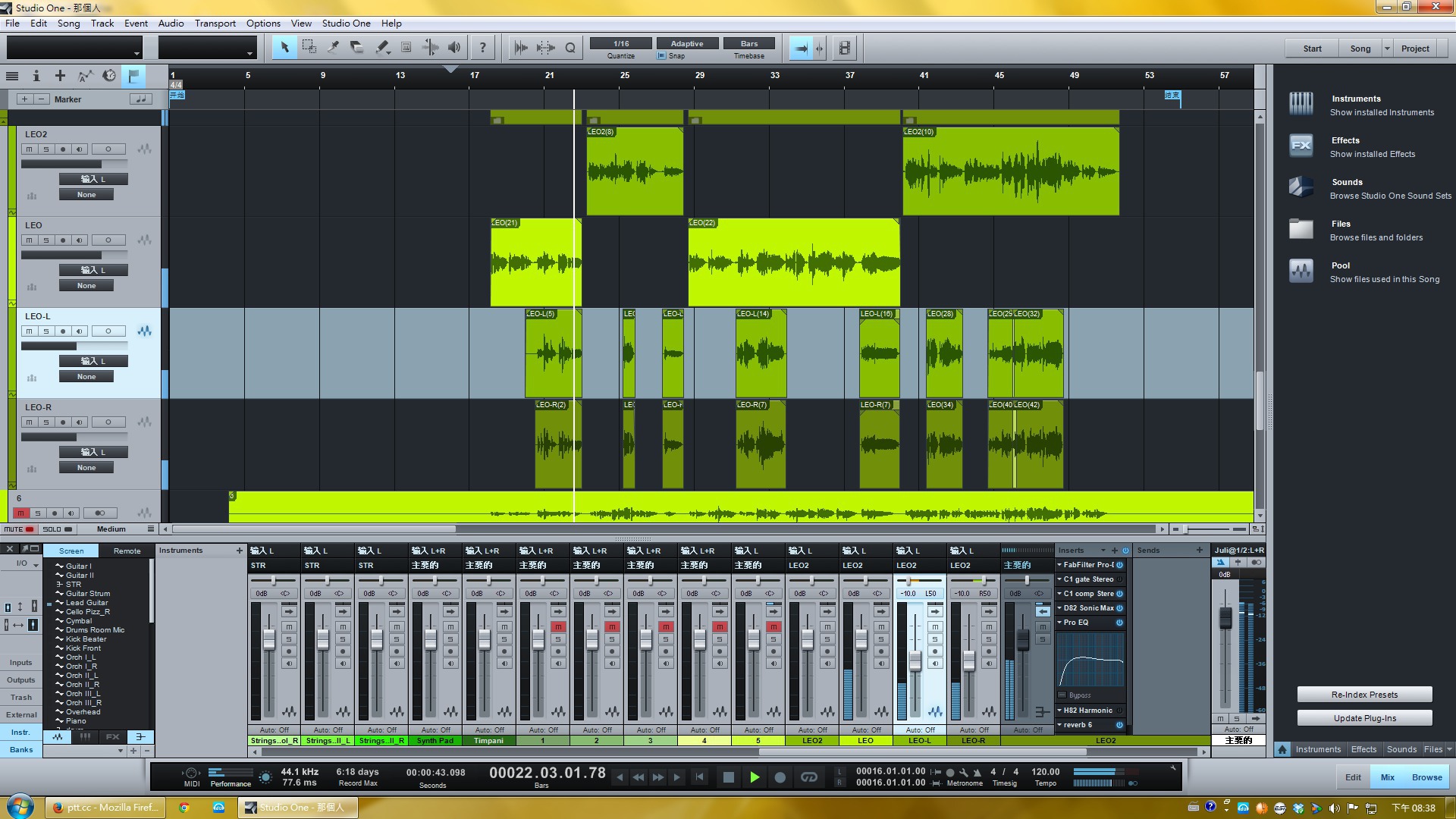Click the Add Tracks plus icon

(x=60, y=76)
